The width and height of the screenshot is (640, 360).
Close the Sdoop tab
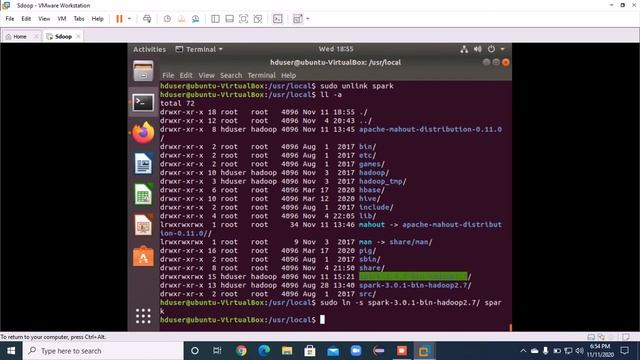pos(78,36)
